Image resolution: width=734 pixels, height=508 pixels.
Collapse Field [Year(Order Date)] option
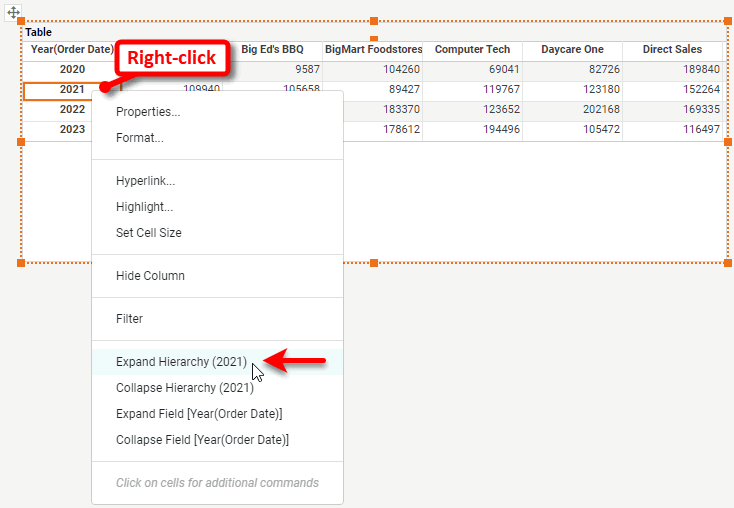pos(202,440)
